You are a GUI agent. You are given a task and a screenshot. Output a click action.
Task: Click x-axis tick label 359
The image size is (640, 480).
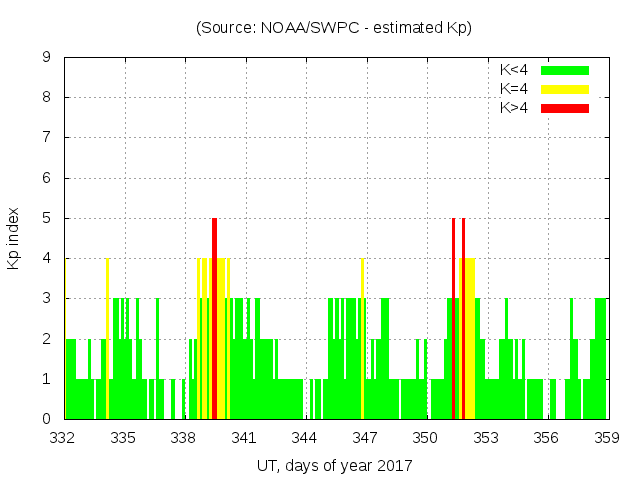tap(606, 437)
